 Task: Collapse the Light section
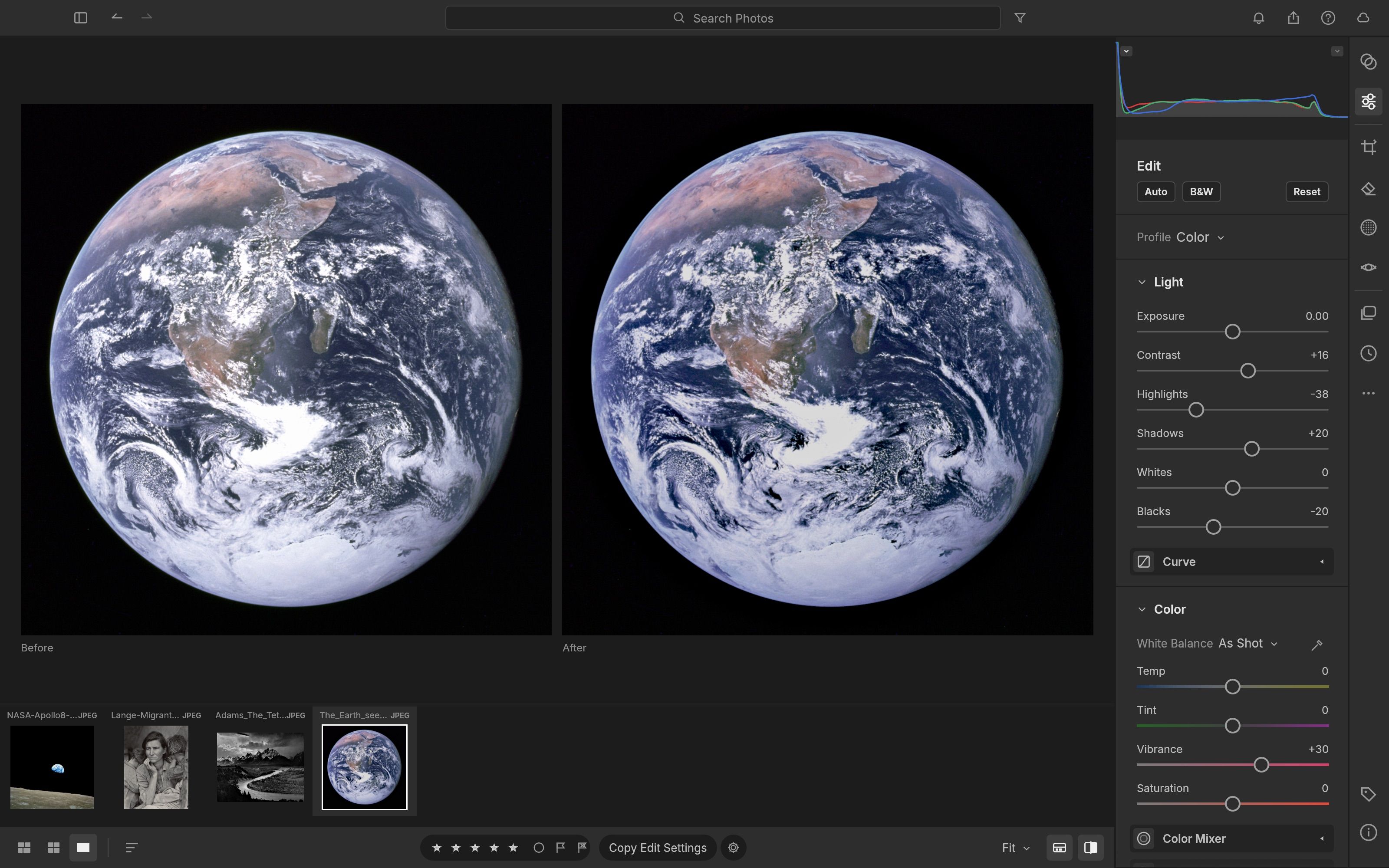point(1142,282)
